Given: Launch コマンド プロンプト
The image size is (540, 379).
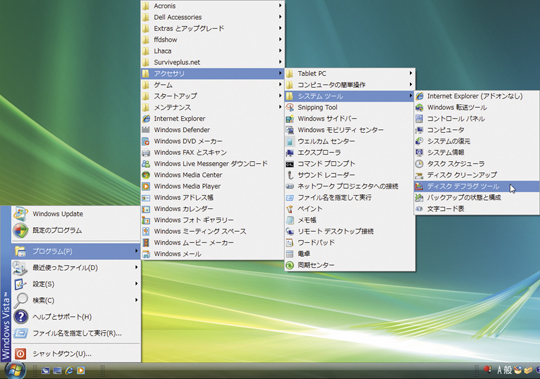Looking at the screenshot, I should [350, 164].
